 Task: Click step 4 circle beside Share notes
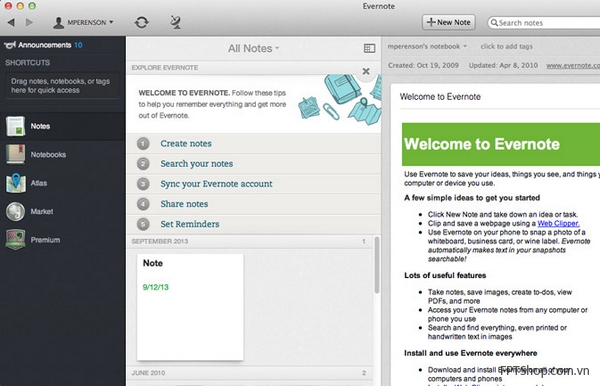pos(143,204)
